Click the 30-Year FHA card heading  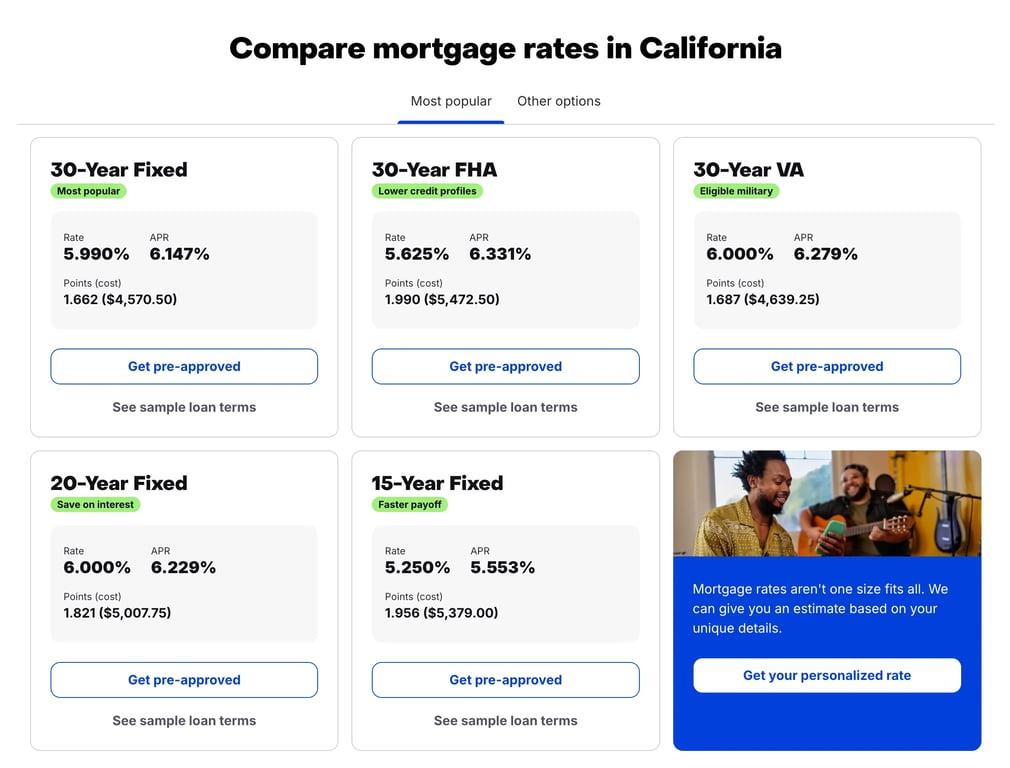(434, 170)
